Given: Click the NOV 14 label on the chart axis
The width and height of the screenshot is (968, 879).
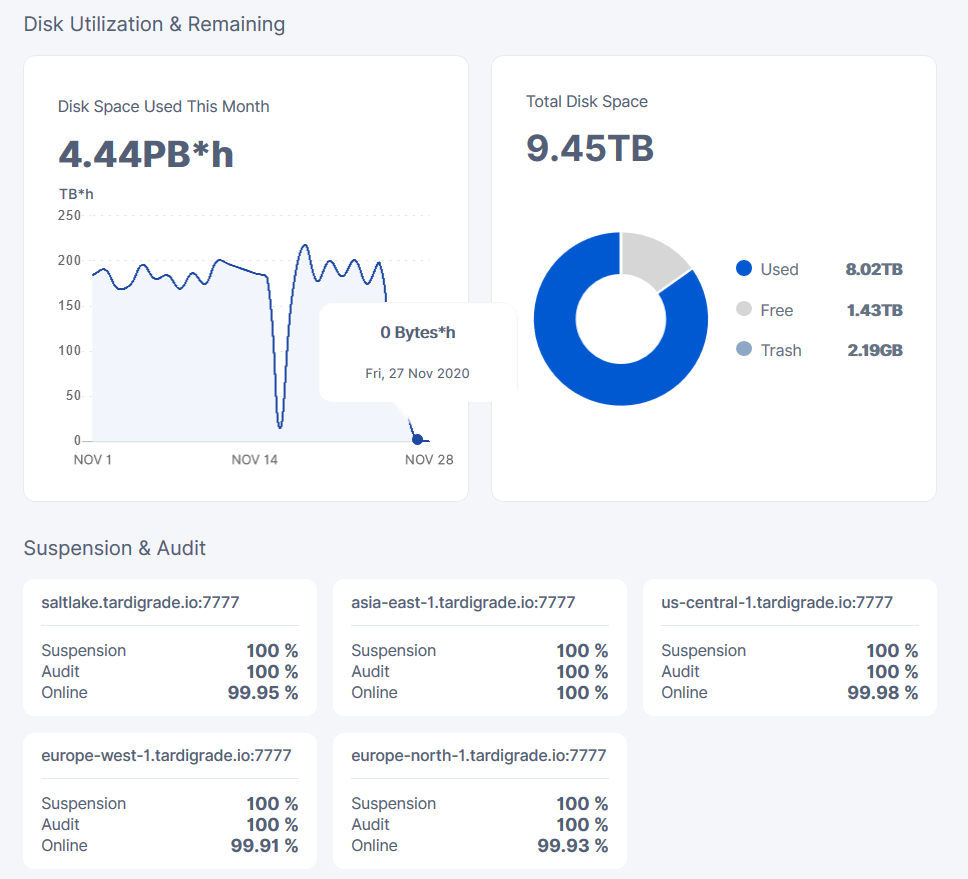Looking at the screenshot, I should tap(254, 460).
